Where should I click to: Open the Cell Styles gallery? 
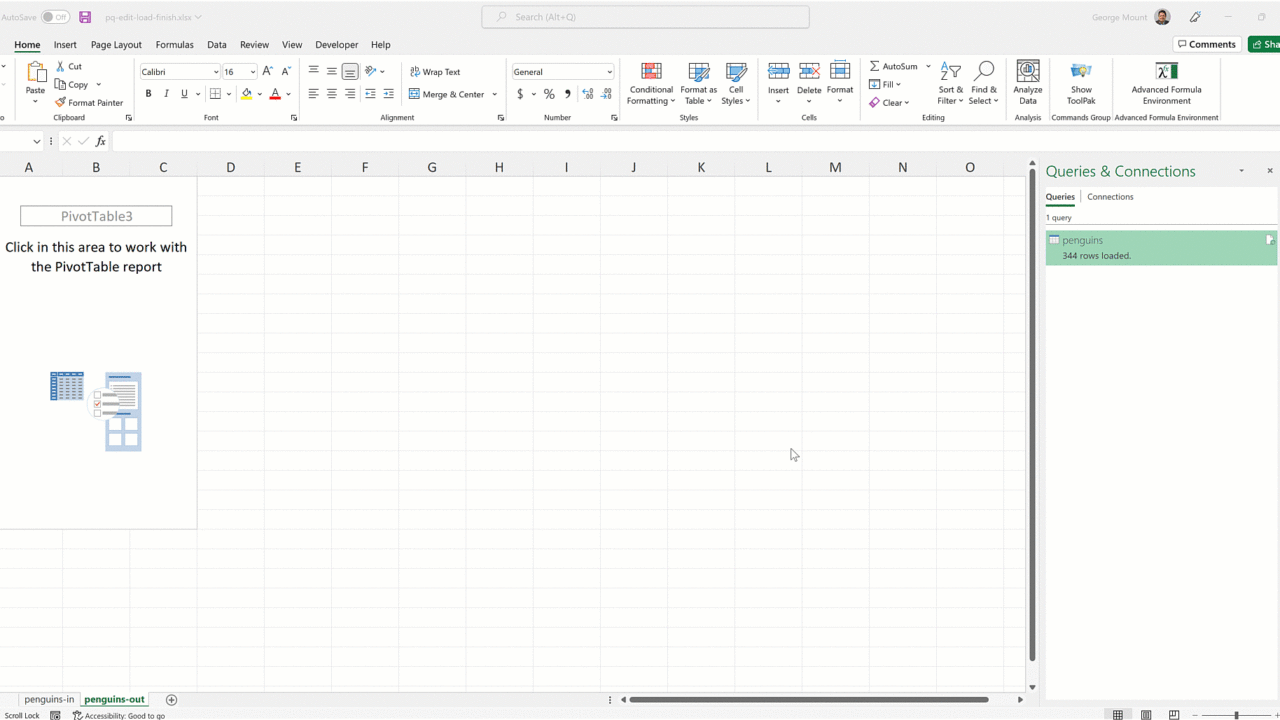pyautogui.click(x=736, y=84)
